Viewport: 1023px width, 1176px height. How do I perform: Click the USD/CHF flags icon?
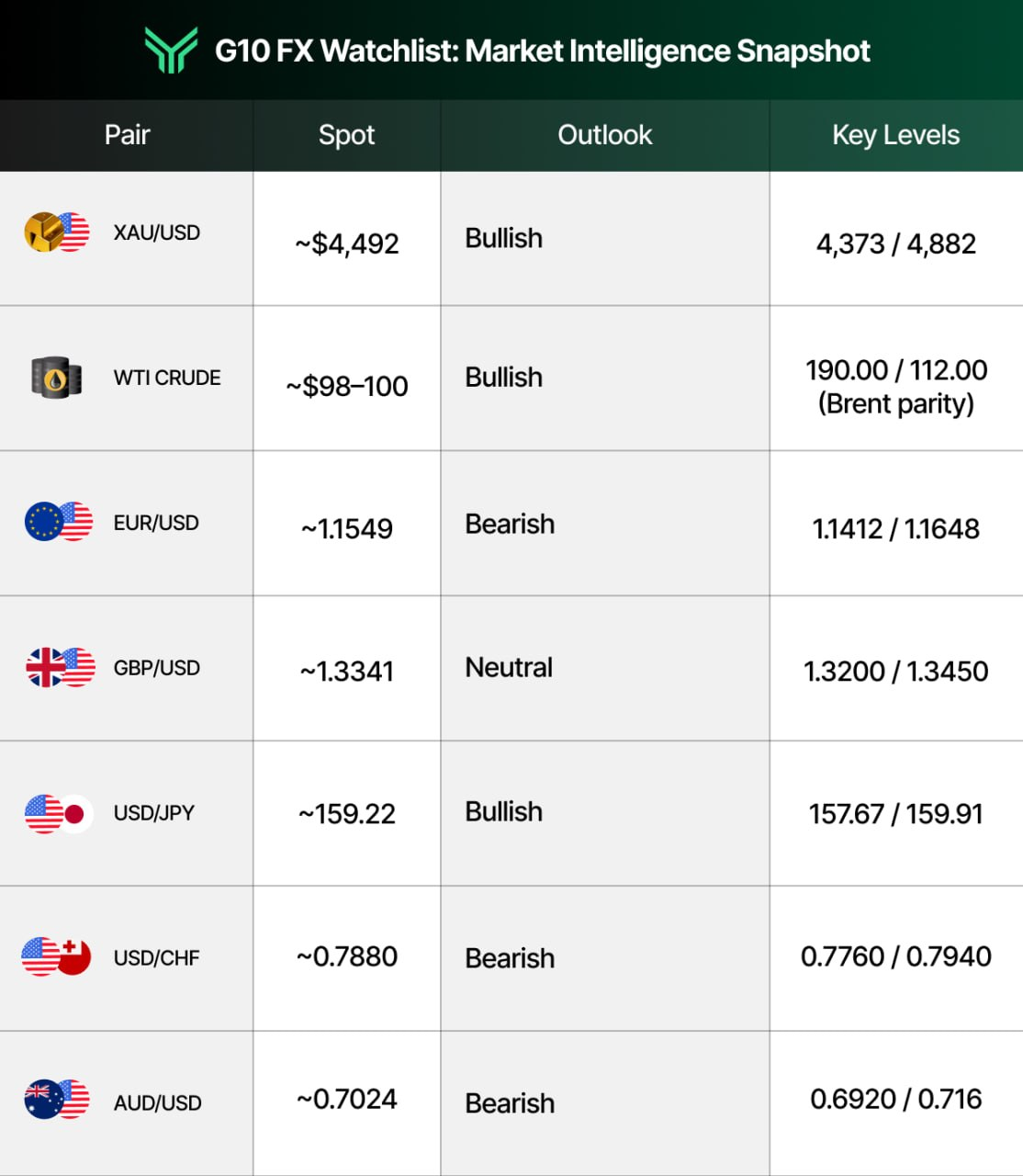[x=57, y=957]
